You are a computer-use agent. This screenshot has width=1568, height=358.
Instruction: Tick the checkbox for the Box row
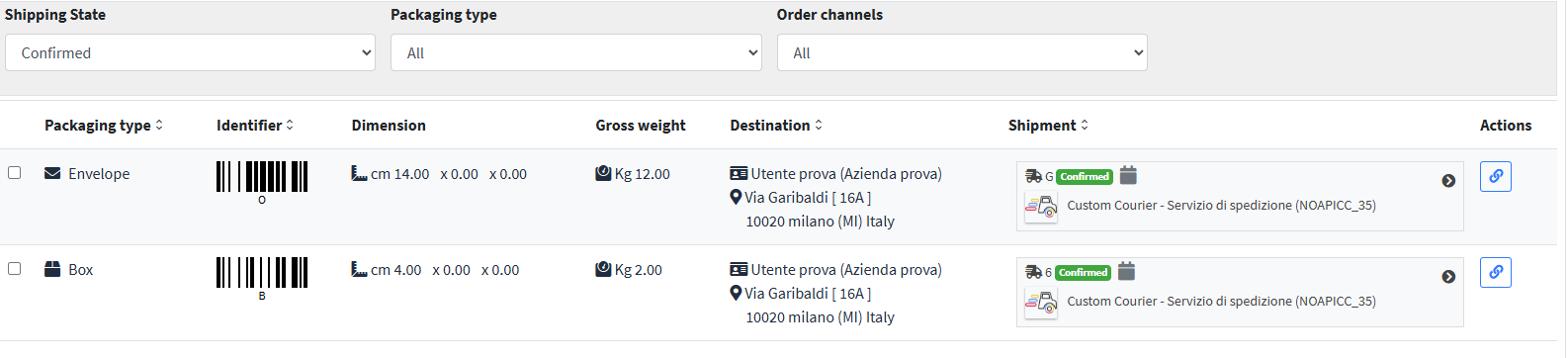15,268
